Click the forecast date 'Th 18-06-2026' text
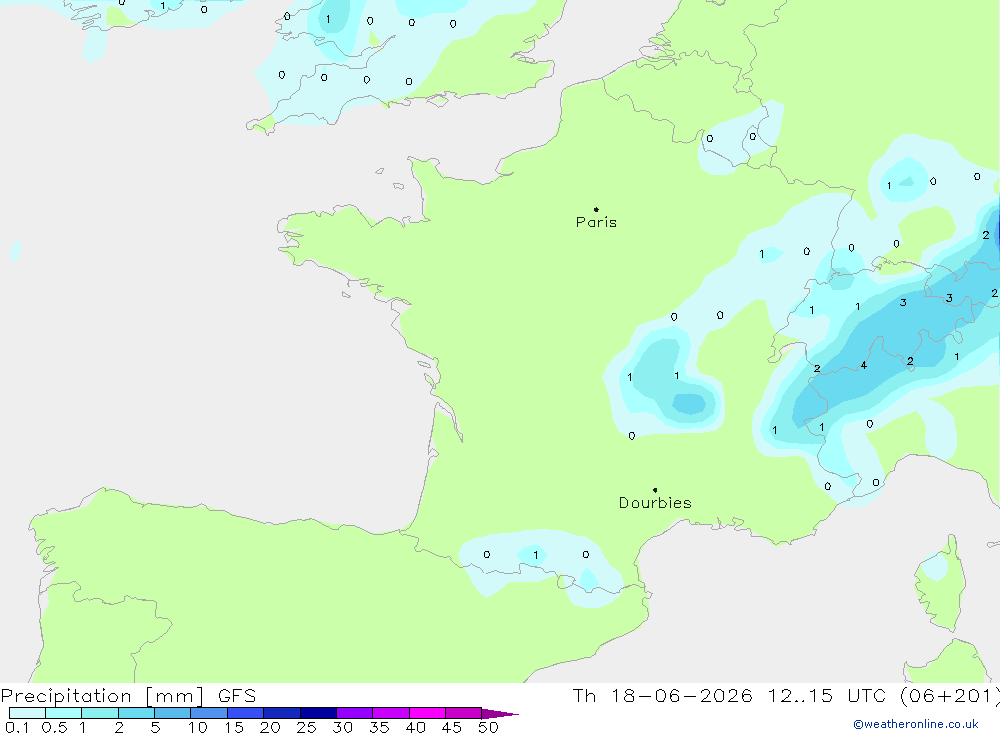The height and width of the screenshot is (733, 1000). coord(662,695)
